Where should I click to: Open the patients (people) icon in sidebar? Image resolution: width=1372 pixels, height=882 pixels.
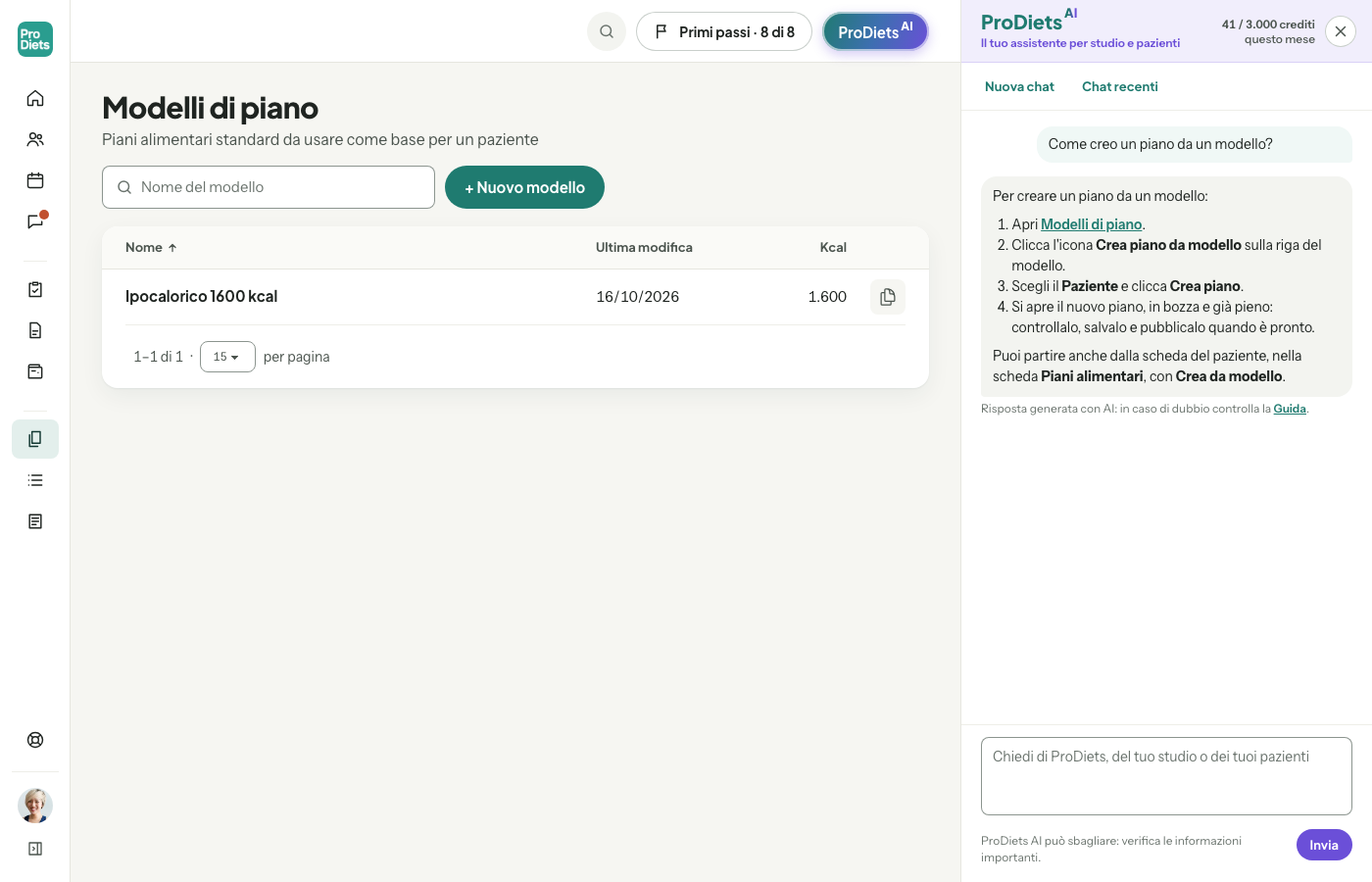[35, 139]
